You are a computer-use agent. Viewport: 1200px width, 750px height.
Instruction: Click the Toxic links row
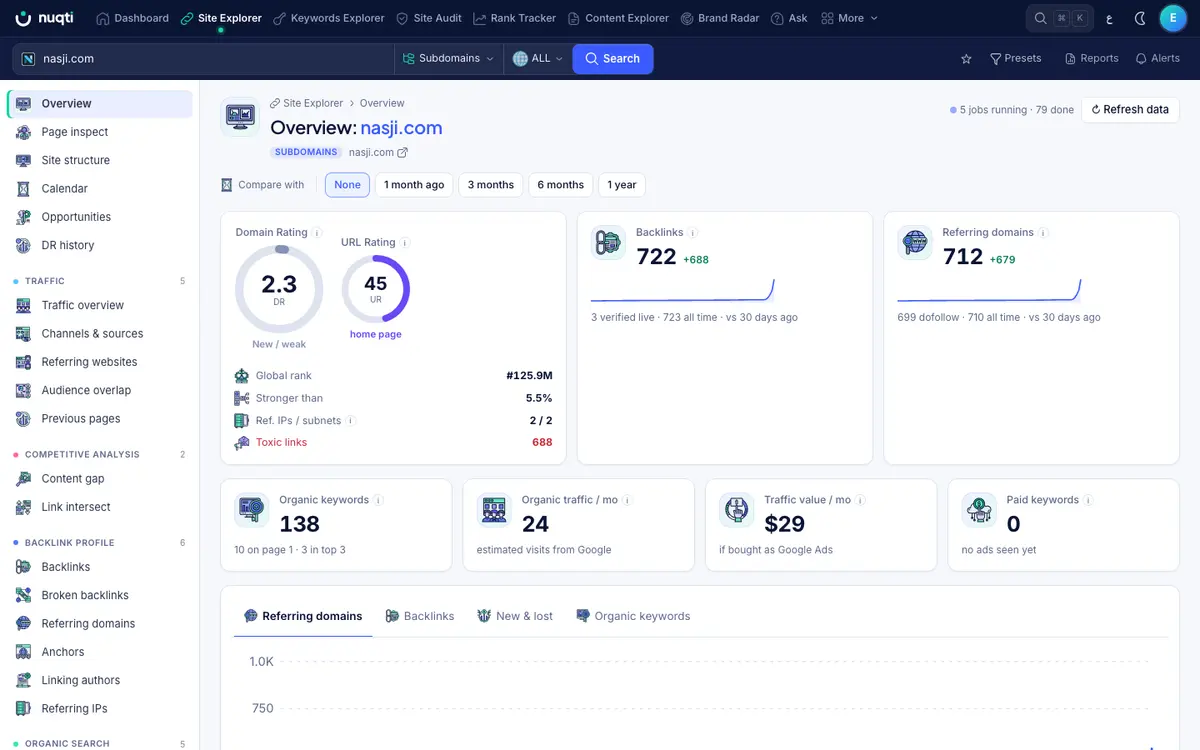(x=393, y=443)
